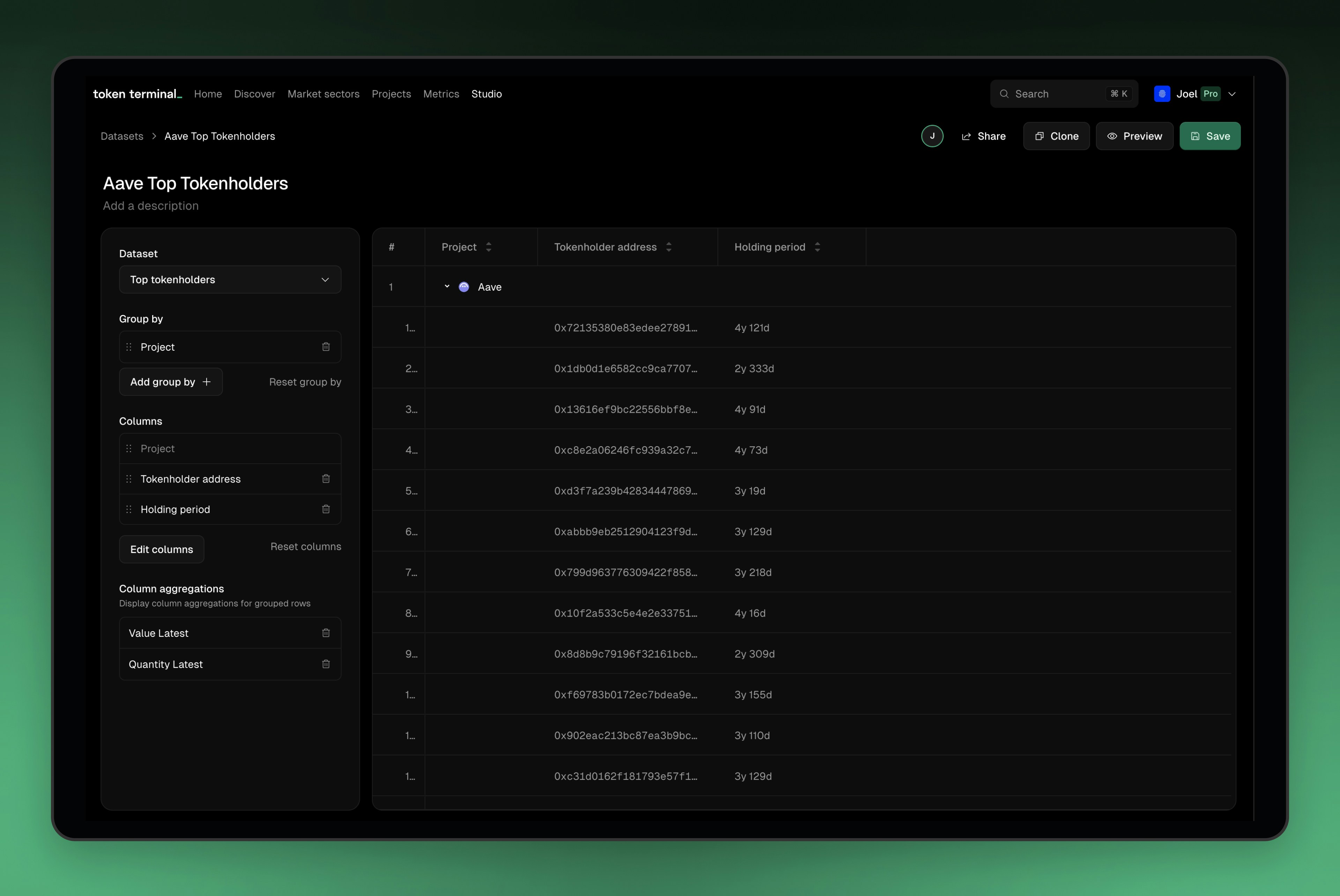This screenshot has width=1340, height=896.
Task: Click drag handle beside the Project column entry
Action: [128, 449]
